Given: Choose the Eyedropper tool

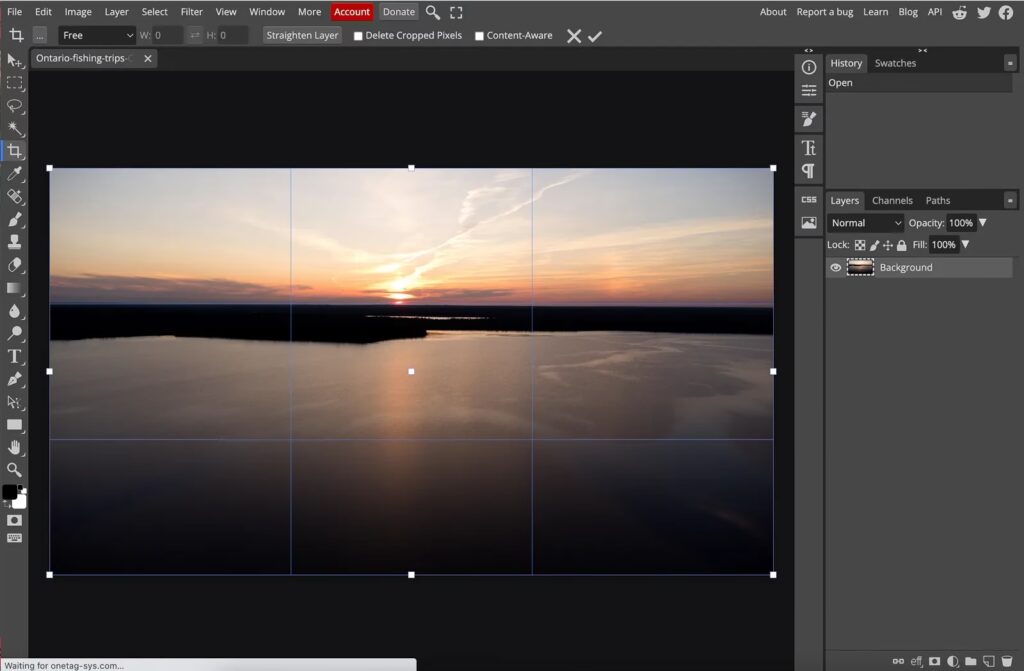Looking at the screenshot, I should (15, 174).
